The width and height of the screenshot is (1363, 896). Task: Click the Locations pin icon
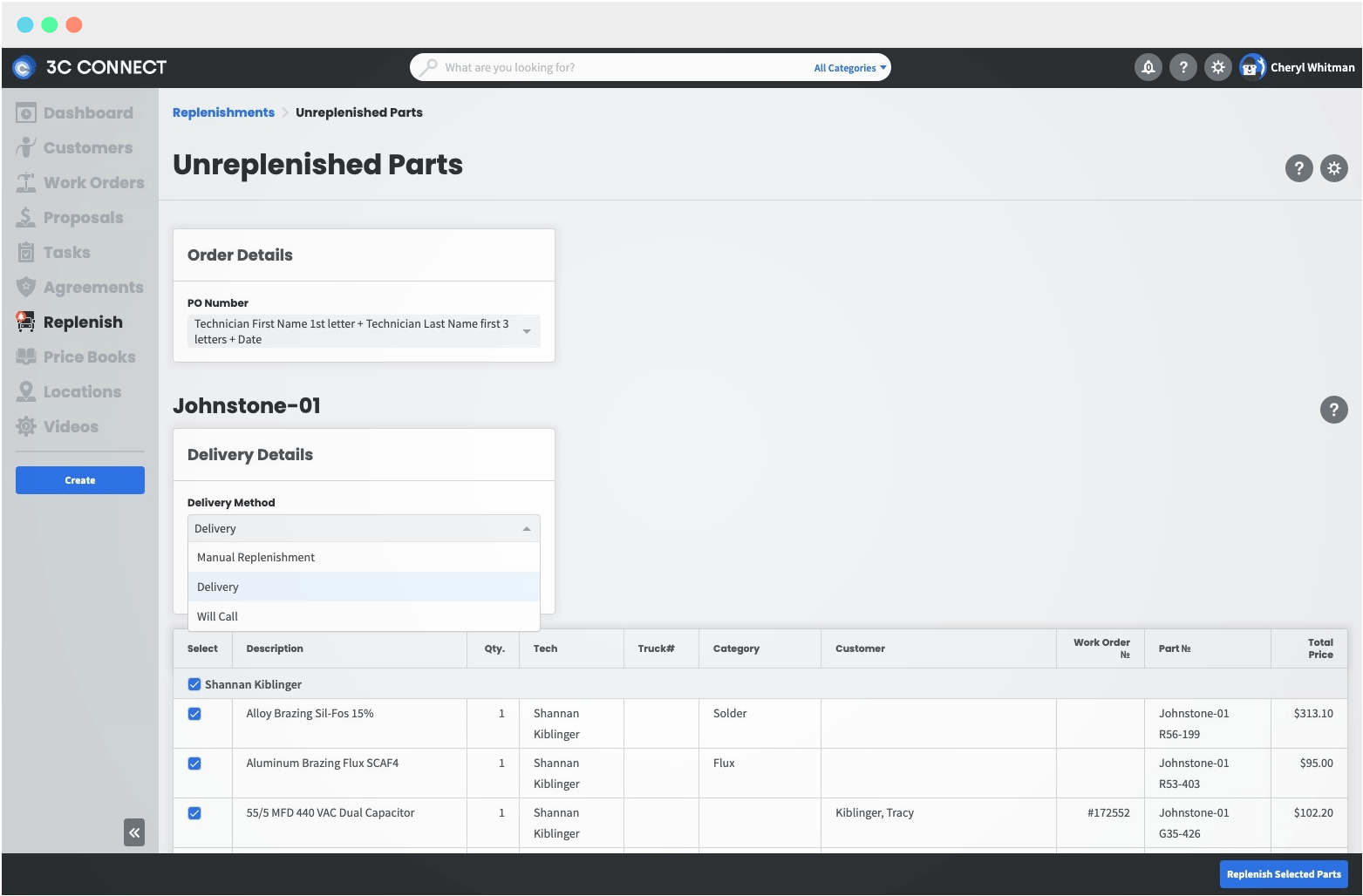pos(27,391)
